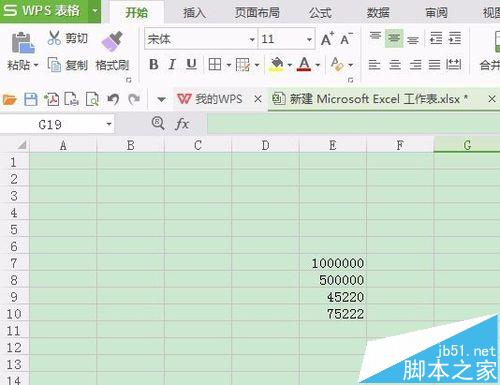Close the Excel 工作表.xlsx tab

(492, 99)
